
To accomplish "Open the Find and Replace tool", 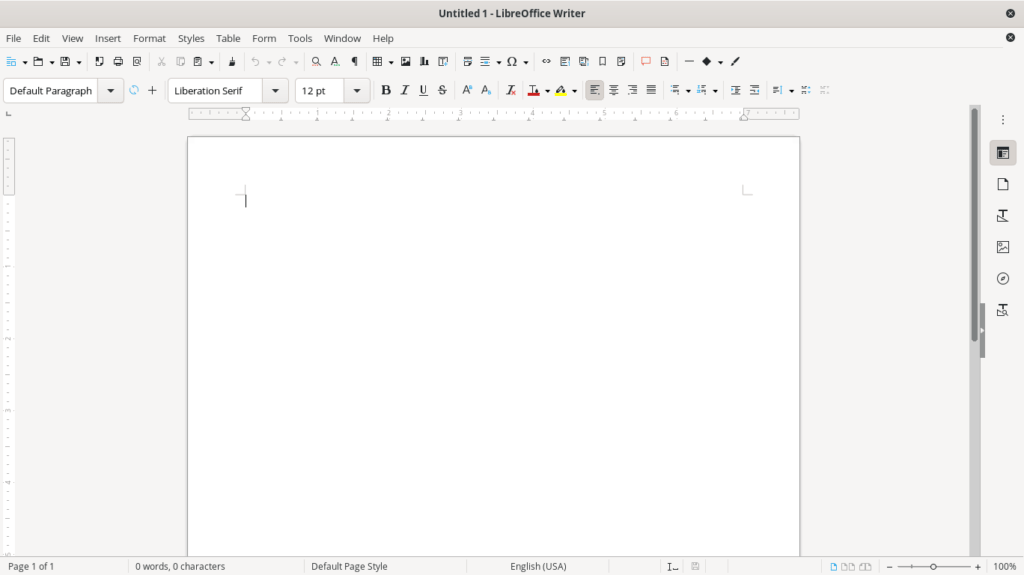I will tap(316, 62).
